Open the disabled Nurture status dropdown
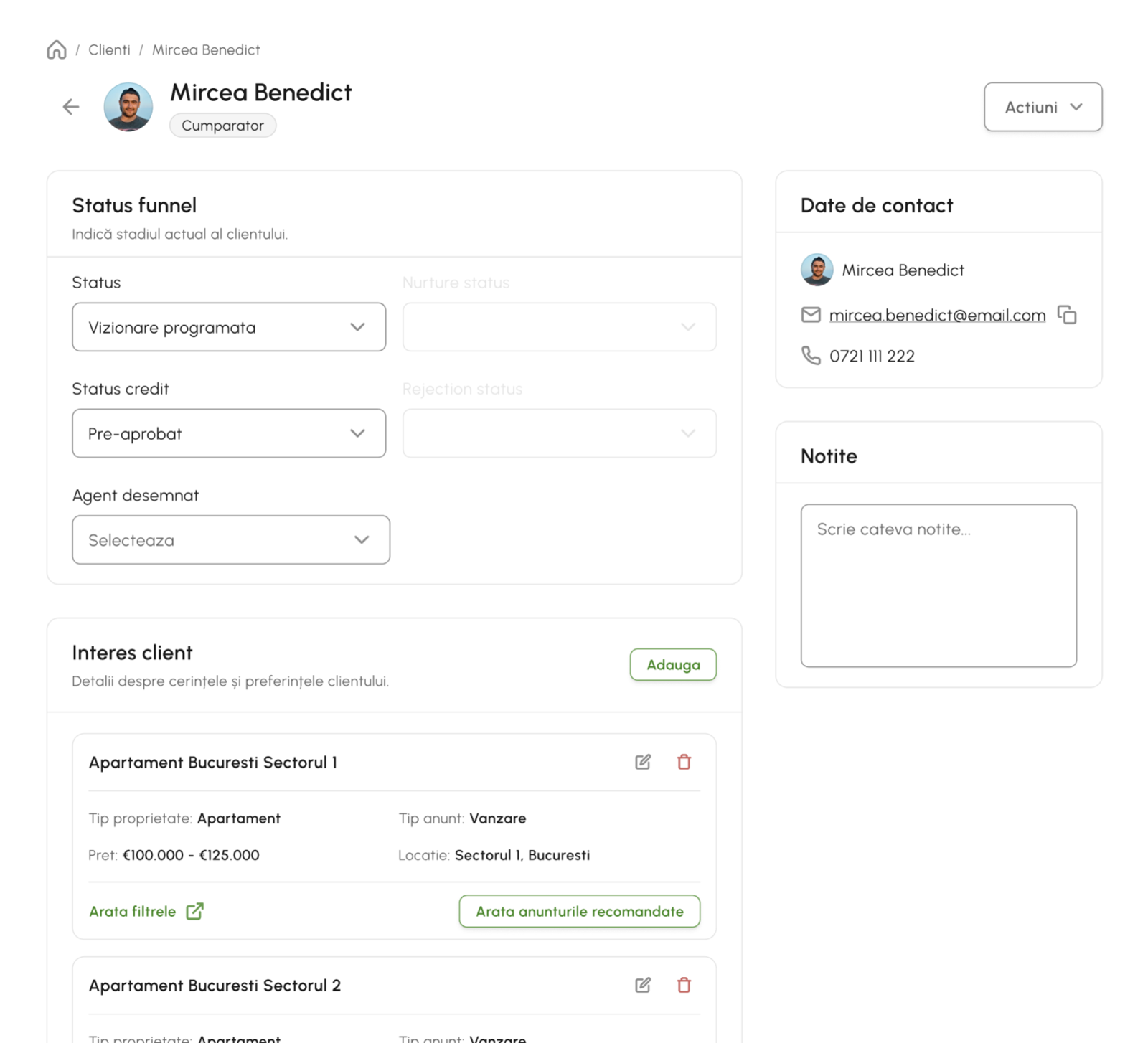The image size is (1148, 1043). click(x=560, y=327)
